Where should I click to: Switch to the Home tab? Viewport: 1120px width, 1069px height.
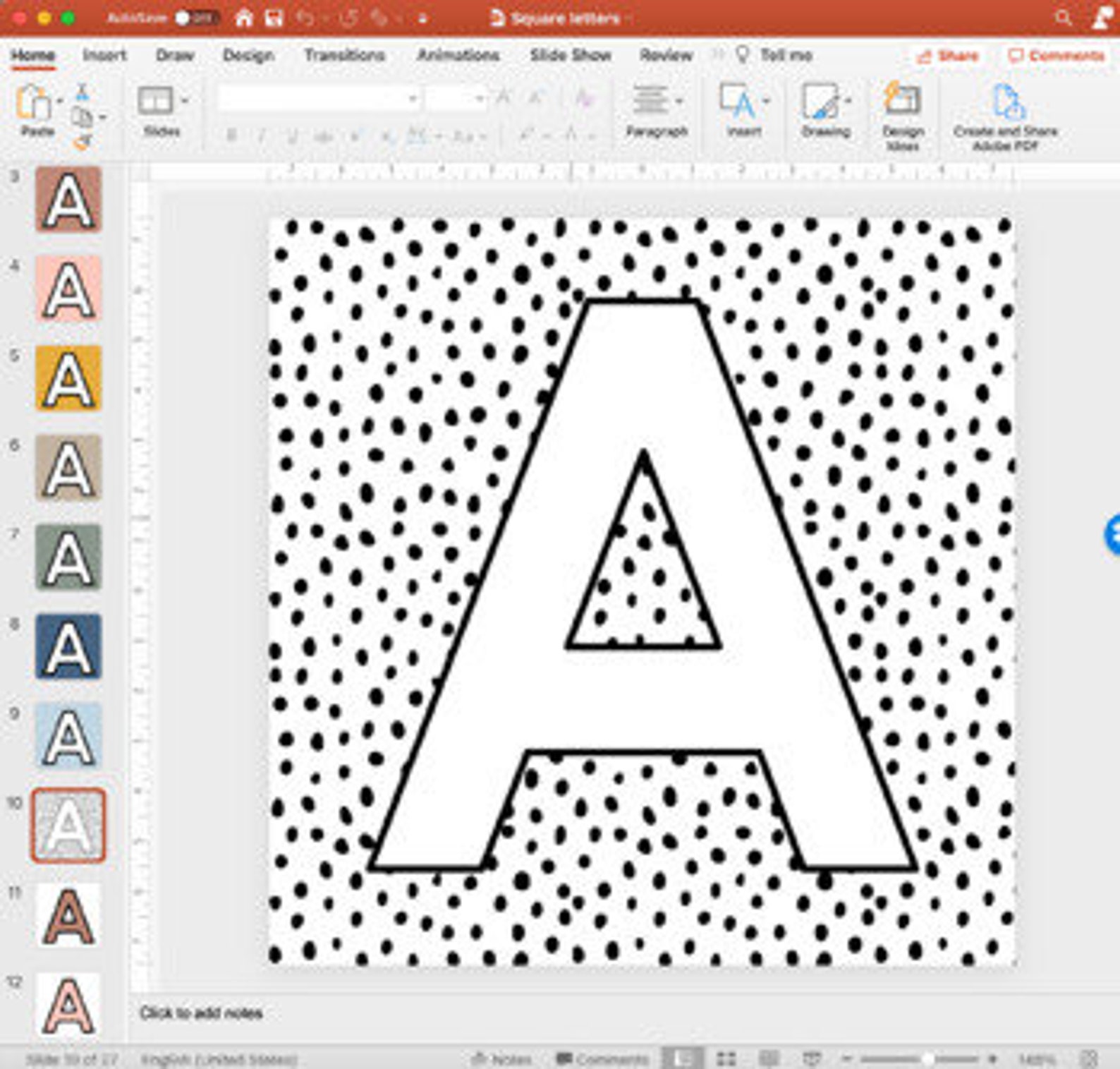tap(33, 55)
